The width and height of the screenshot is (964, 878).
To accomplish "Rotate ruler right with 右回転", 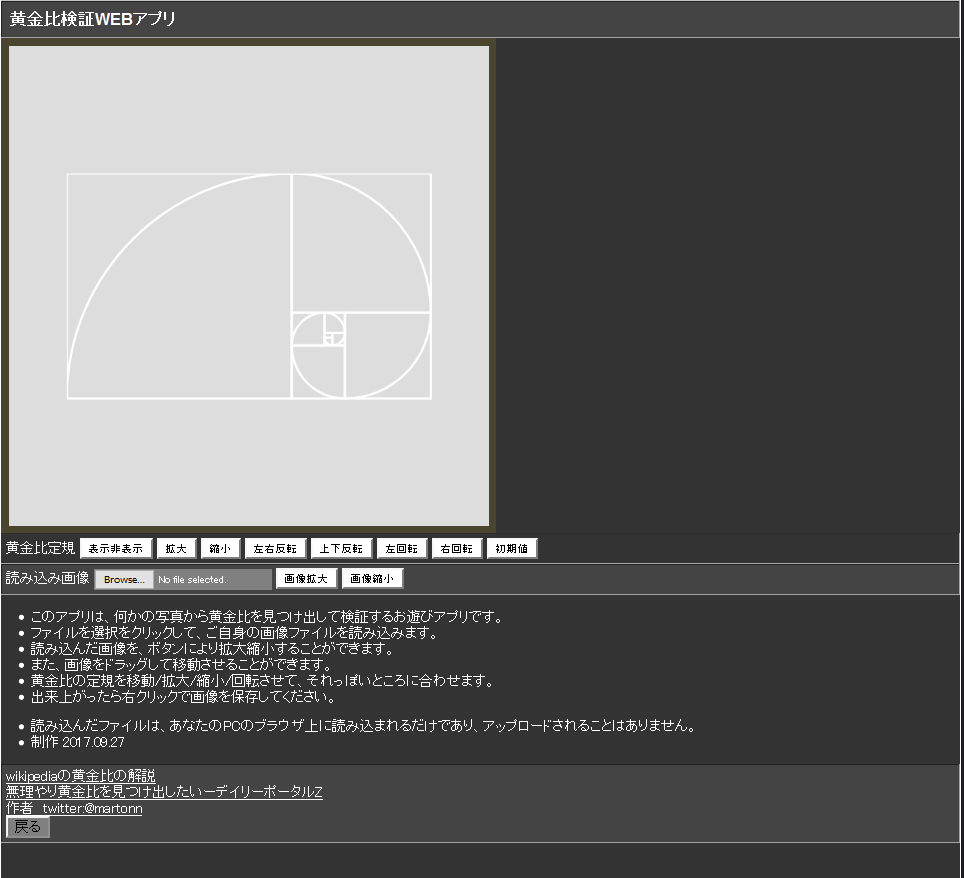I will tap(456, 548).
